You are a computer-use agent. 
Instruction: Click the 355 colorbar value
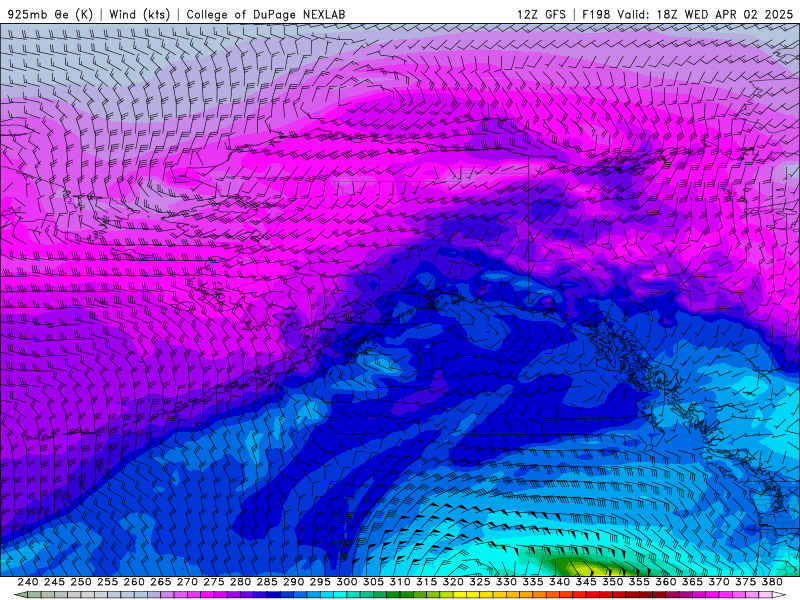click(x=639, y=582)
